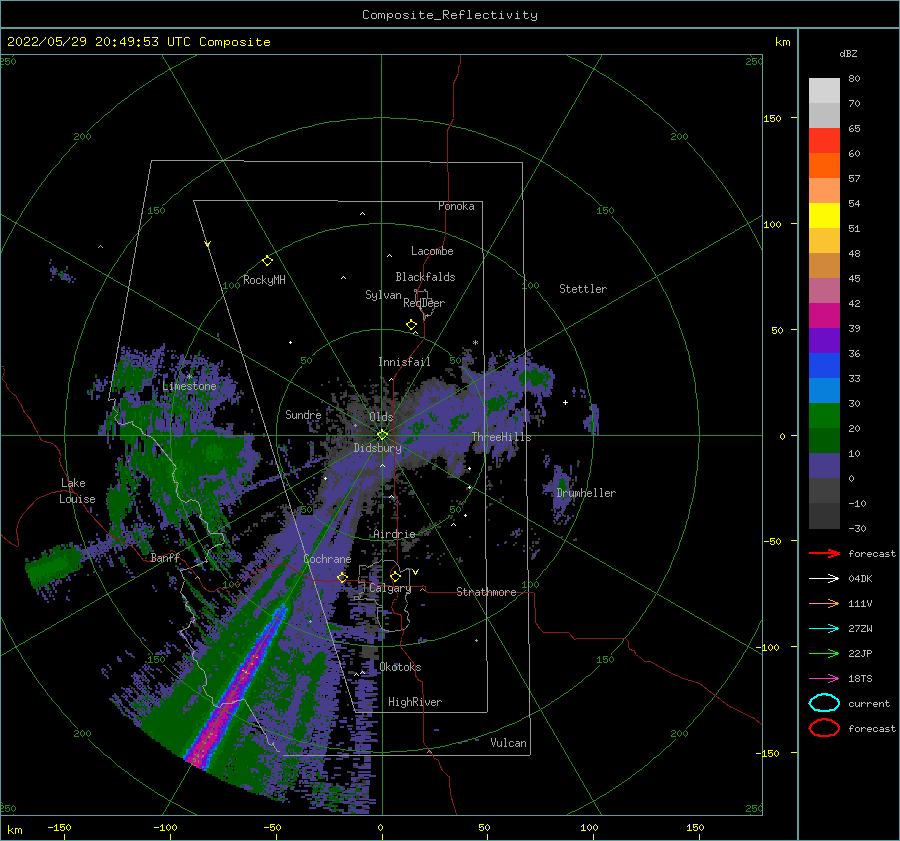The height and width of the screenshot is (841, 900).
Task: Click the bright green 30–20 dBZ swatch
Action: [824, 415]
